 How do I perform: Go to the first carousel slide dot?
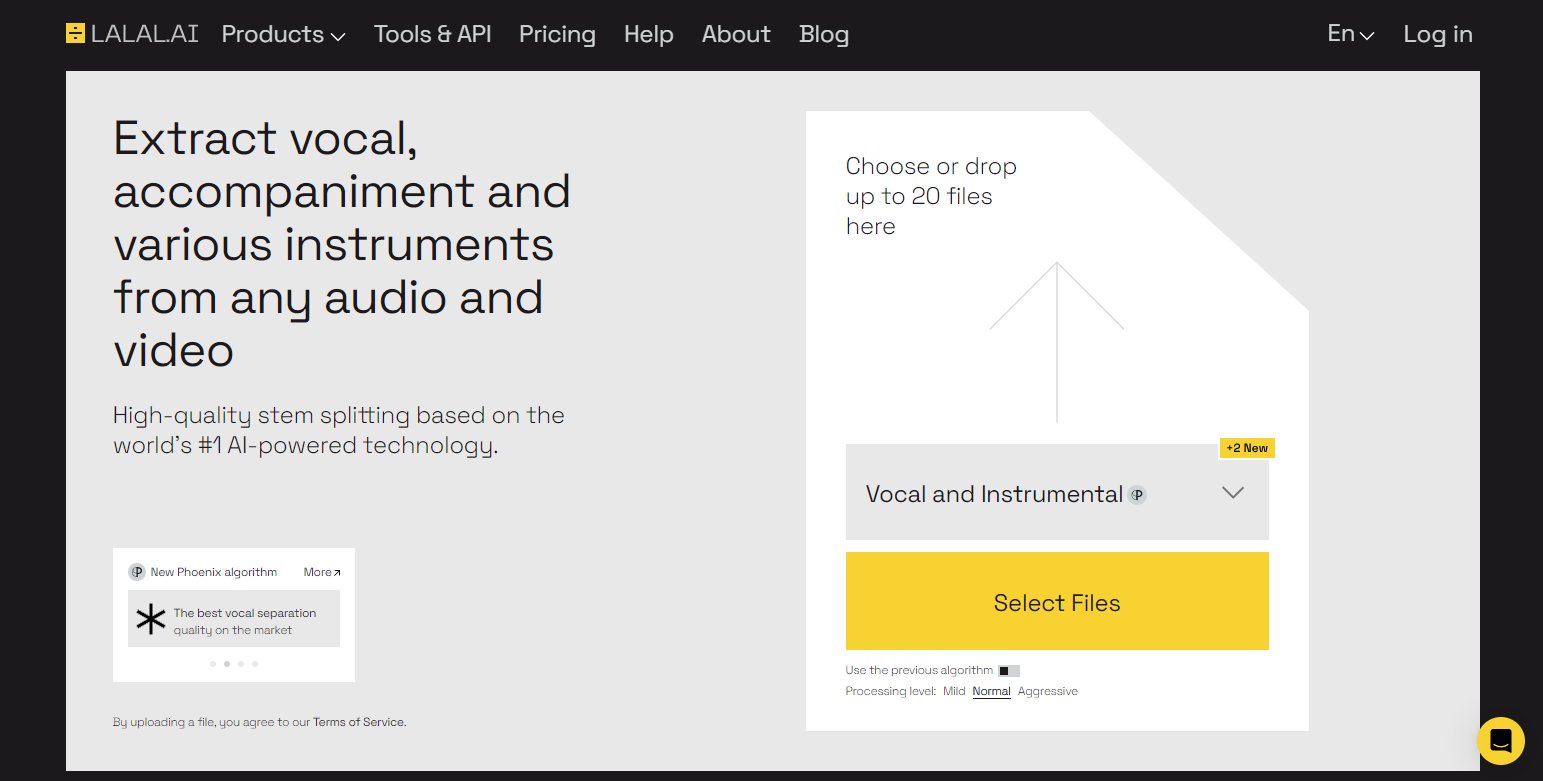point(213,664)
